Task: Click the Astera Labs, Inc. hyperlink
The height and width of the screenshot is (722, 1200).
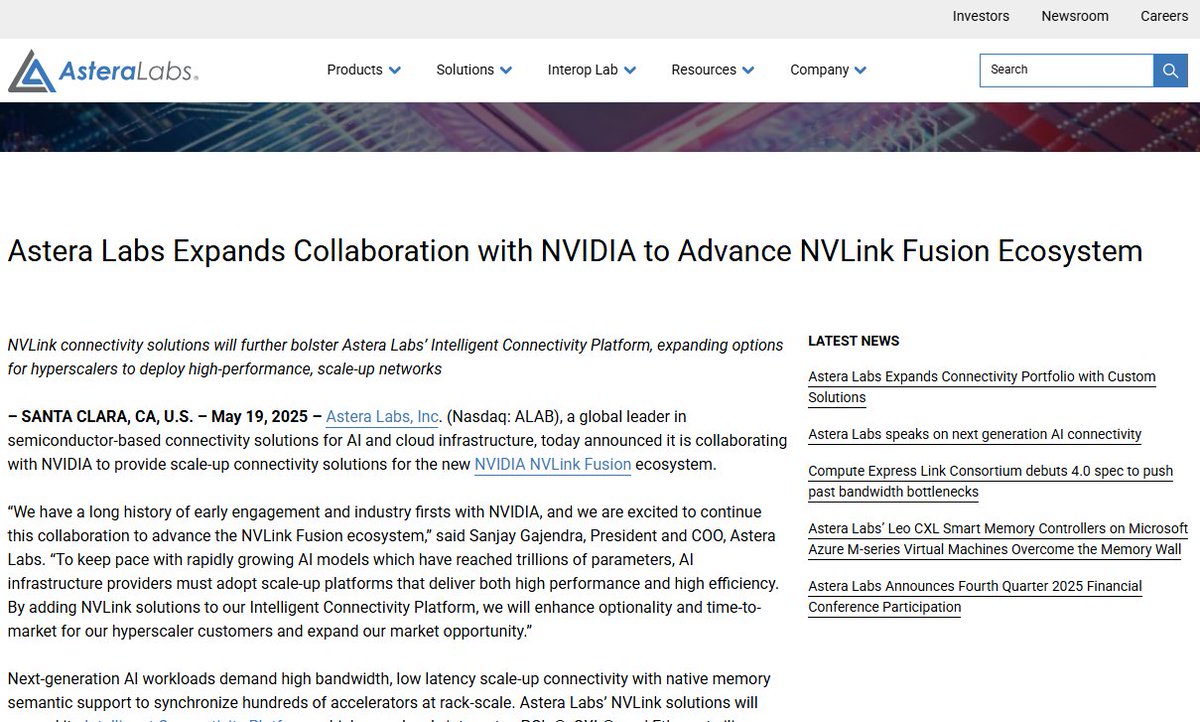Action: pyautogui.click(x=381, y=416)
